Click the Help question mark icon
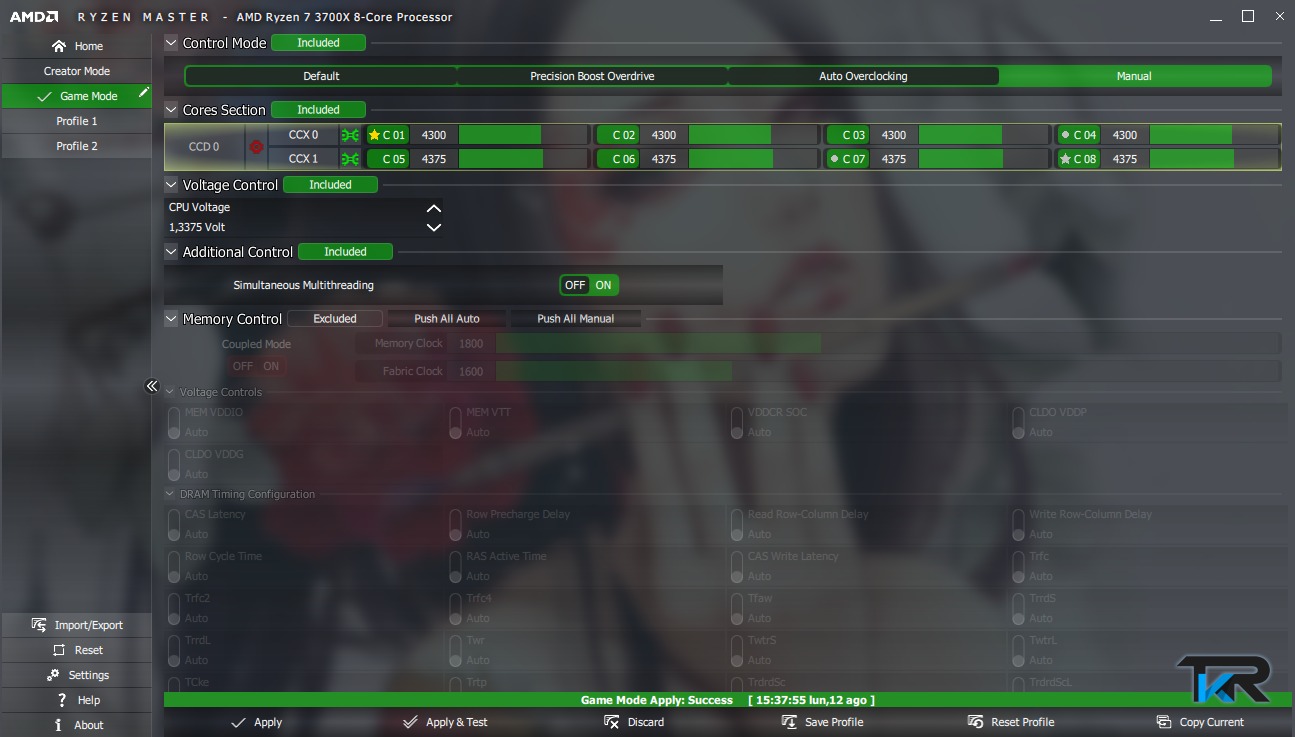 coord(62,700)
